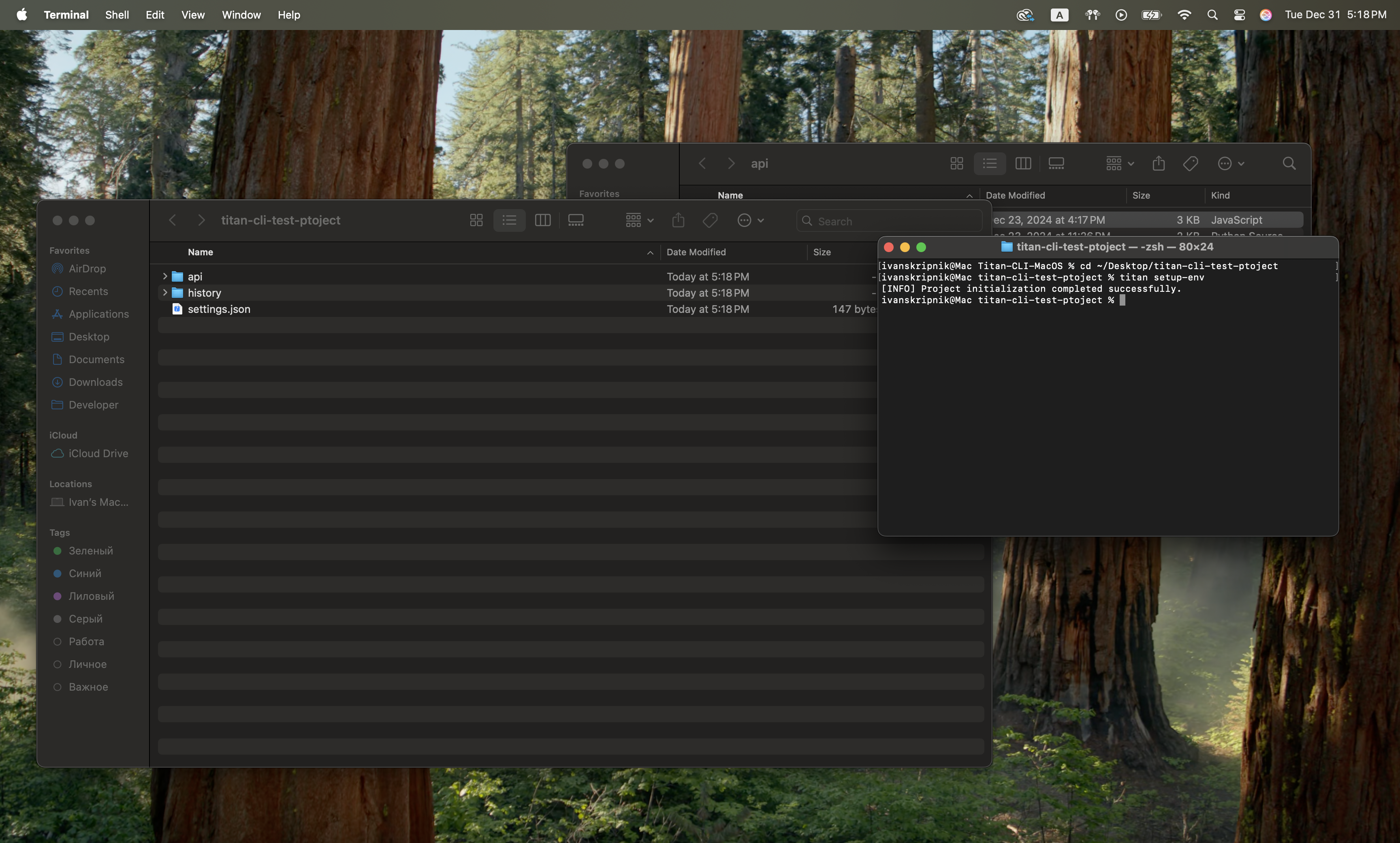This screenshot has height=843, width=1400.
Task: Open the Shell menu
Action: 117,15
